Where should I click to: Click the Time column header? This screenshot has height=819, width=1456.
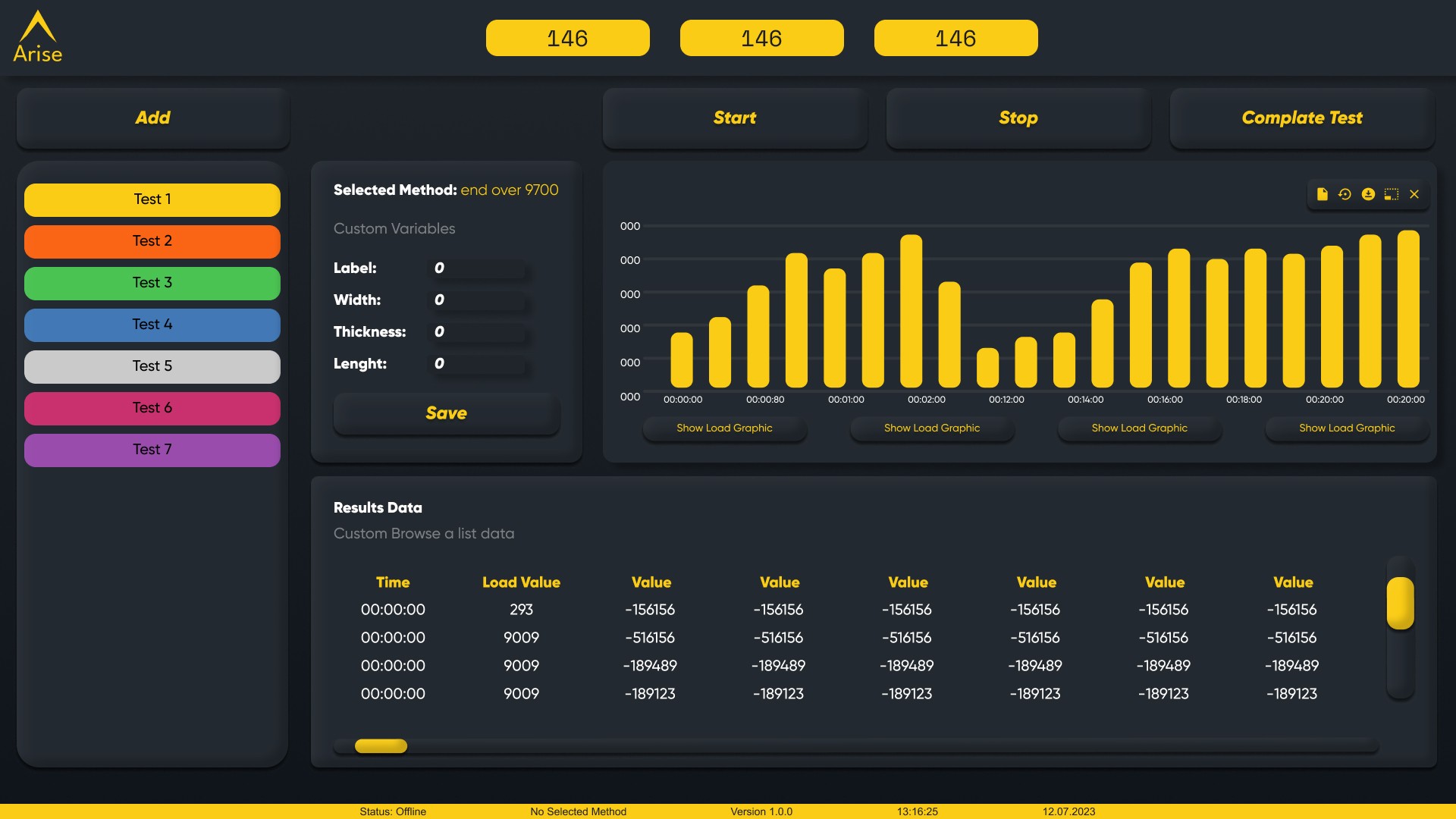tap(393, 582)
